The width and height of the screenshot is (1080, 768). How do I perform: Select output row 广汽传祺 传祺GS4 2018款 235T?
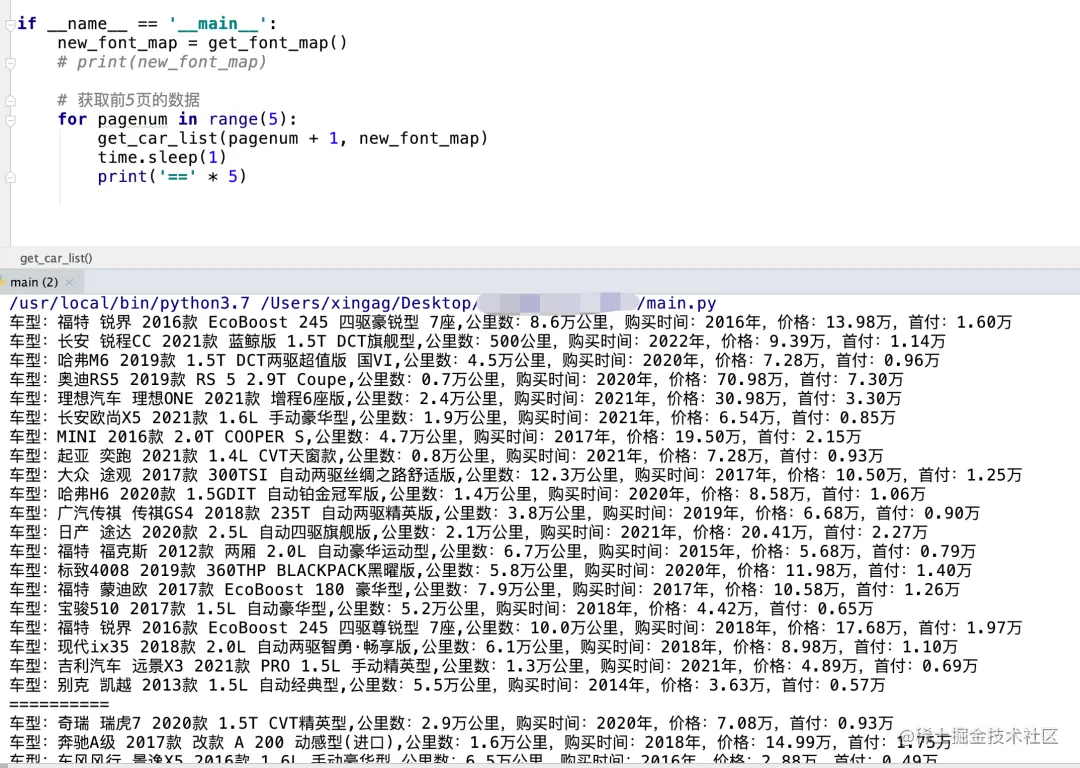(x=494, y=513)
